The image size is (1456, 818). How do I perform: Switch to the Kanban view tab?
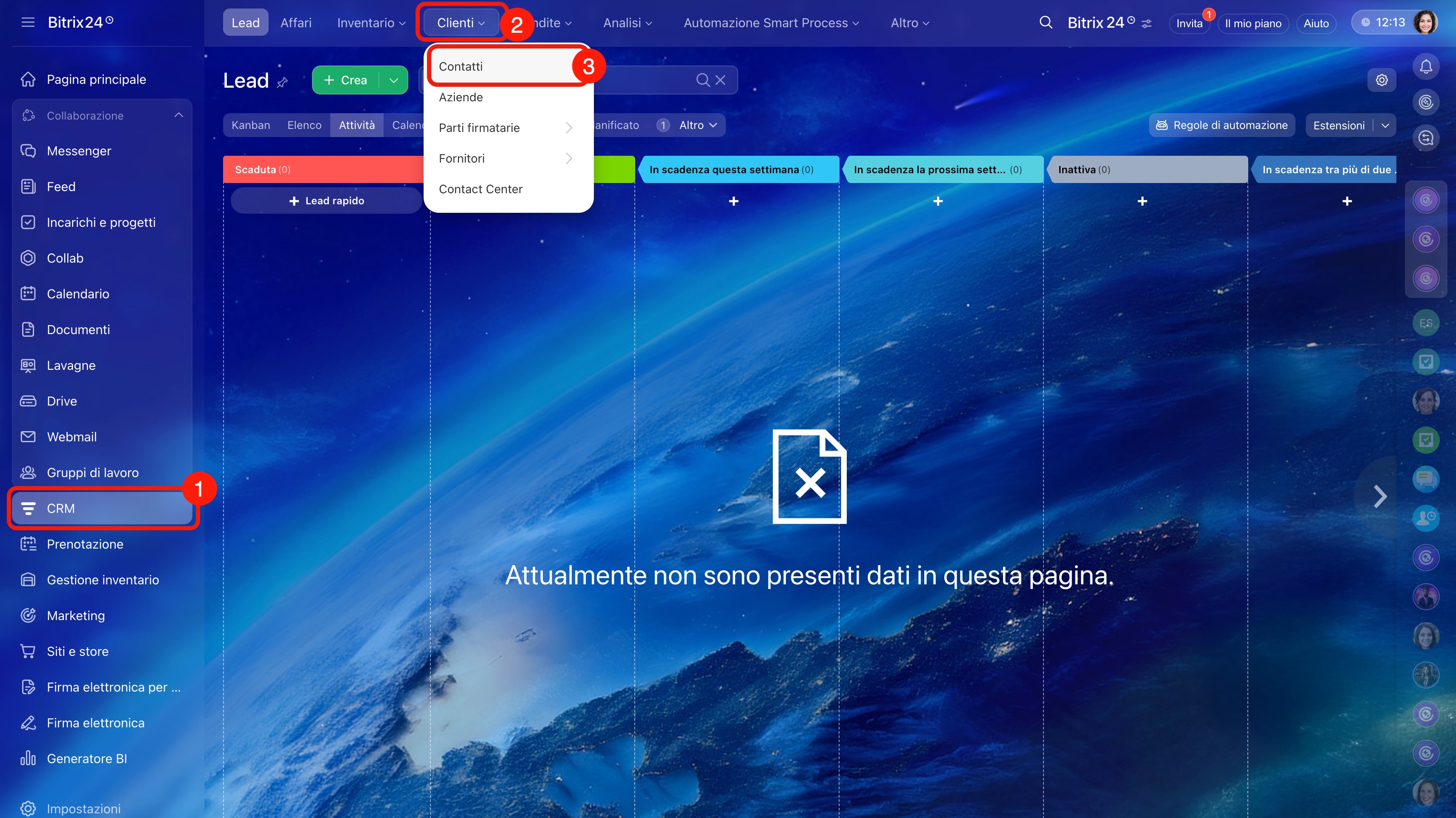[250, 126]
